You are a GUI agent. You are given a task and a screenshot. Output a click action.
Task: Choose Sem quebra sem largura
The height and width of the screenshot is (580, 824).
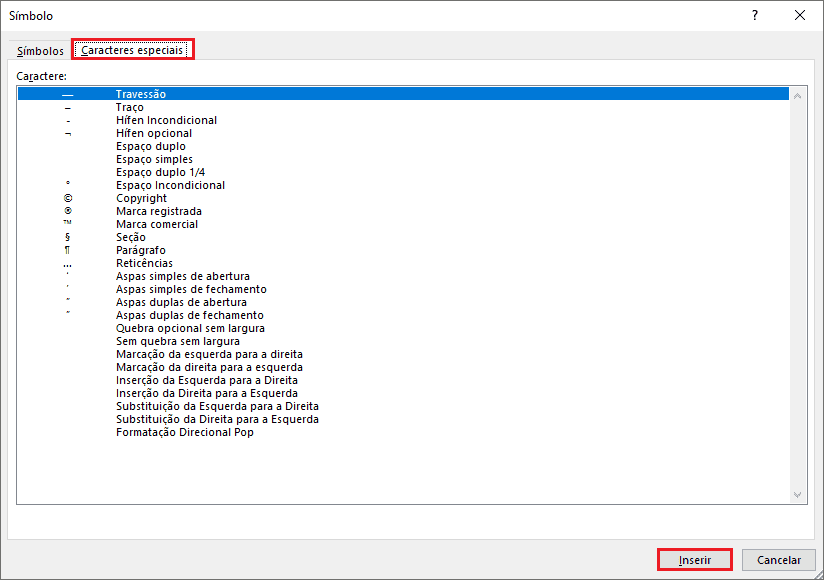pyautogui.click(x=403, y=341)
